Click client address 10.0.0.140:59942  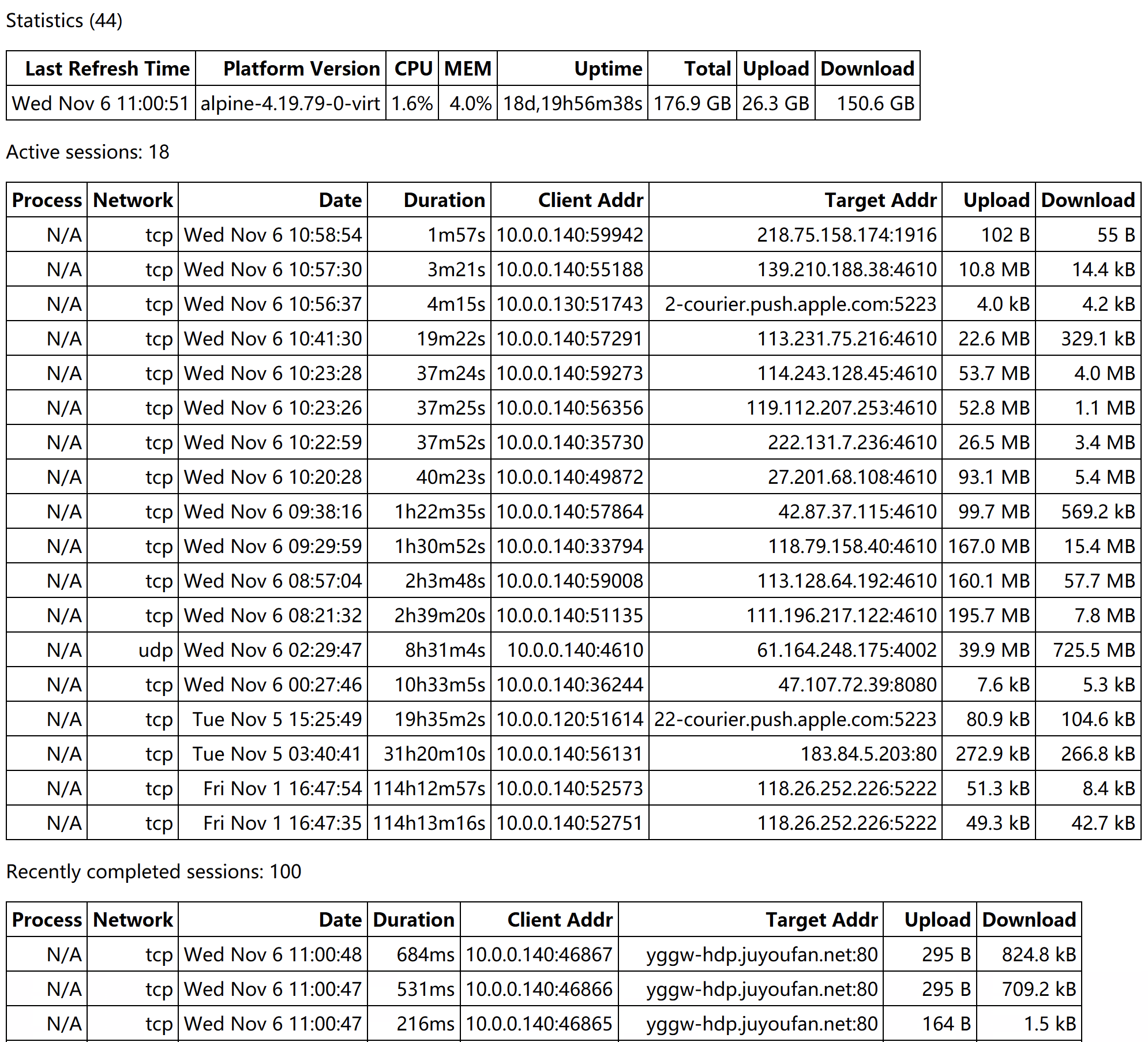[x=569, y=235]
